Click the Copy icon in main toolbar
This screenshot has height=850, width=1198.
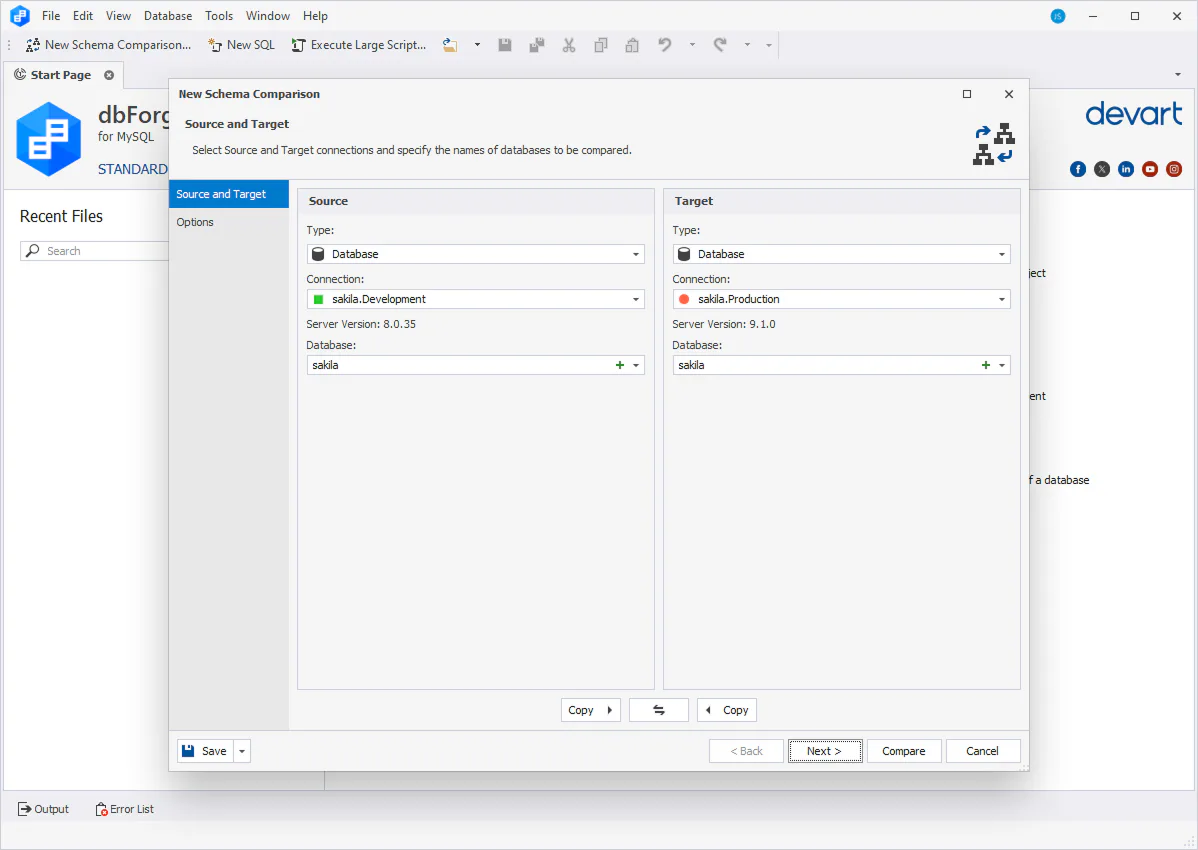(601, 45)
